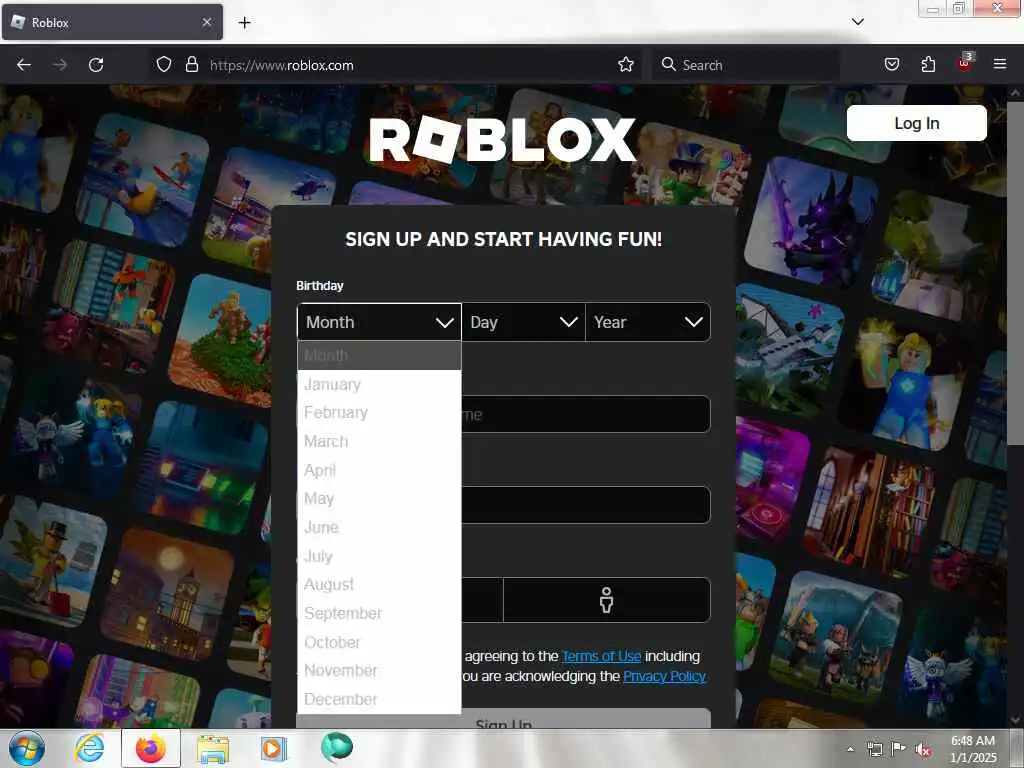Screen dimensions: 1024x768
Task: Select July from the month list
Action: pos(379,556)
